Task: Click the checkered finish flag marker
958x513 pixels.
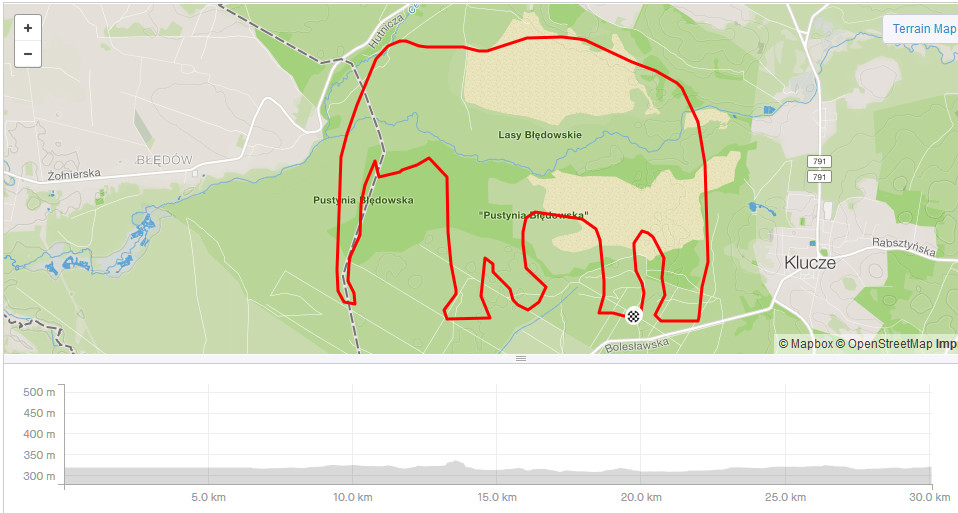Action: (634, 316)
